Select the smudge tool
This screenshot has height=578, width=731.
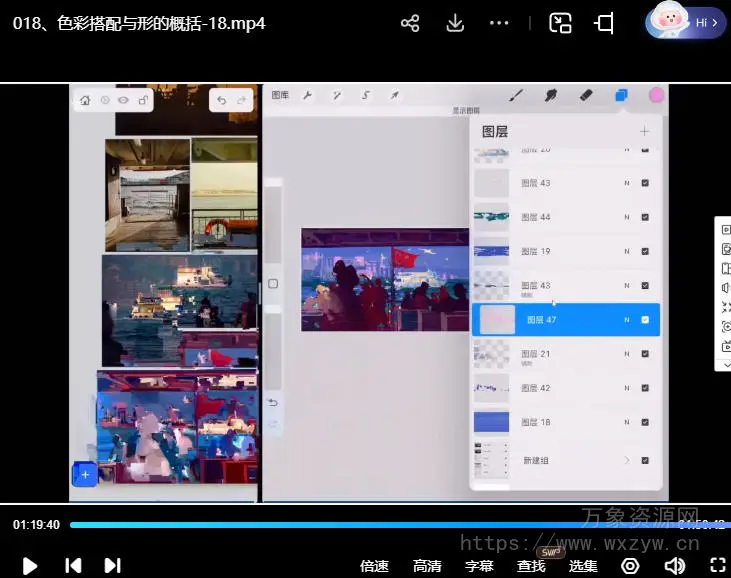550,95
